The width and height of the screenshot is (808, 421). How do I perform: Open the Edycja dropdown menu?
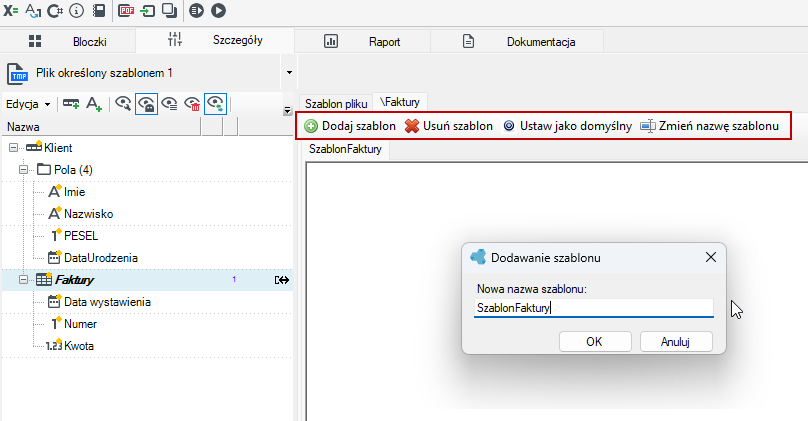(28, 104)
